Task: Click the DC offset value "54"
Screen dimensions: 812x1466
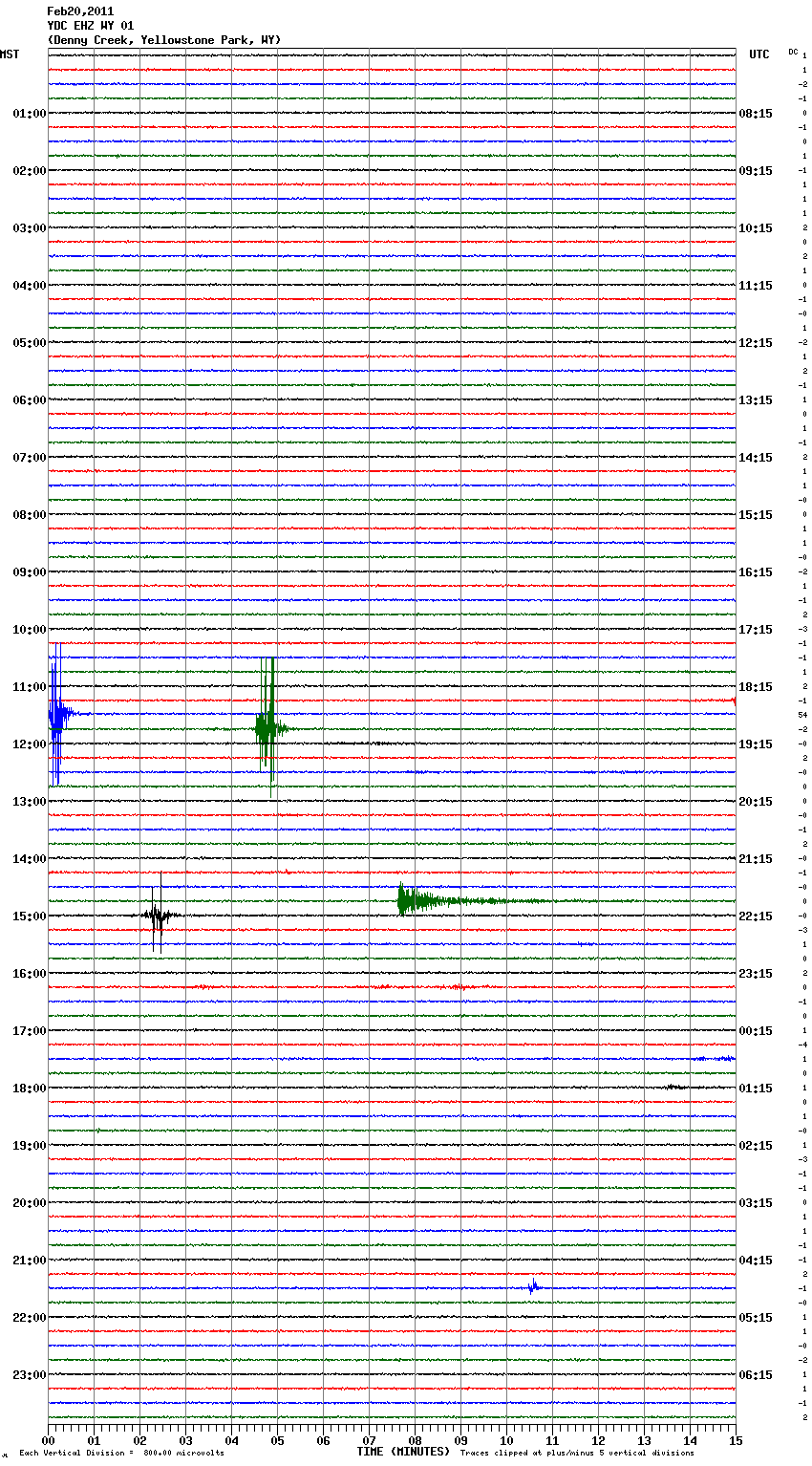Action: pos(803,715)
